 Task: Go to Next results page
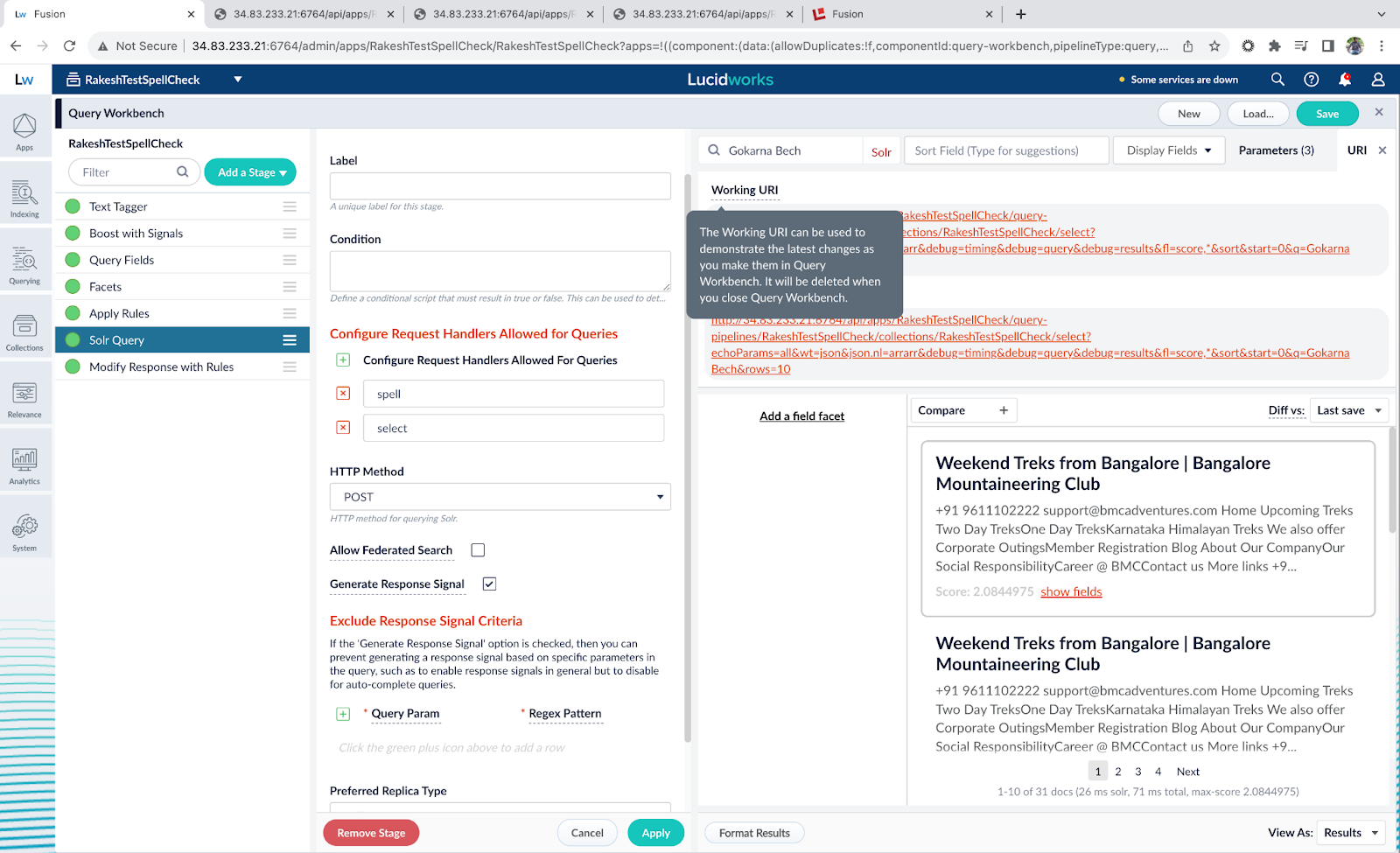click(1187, 772)
